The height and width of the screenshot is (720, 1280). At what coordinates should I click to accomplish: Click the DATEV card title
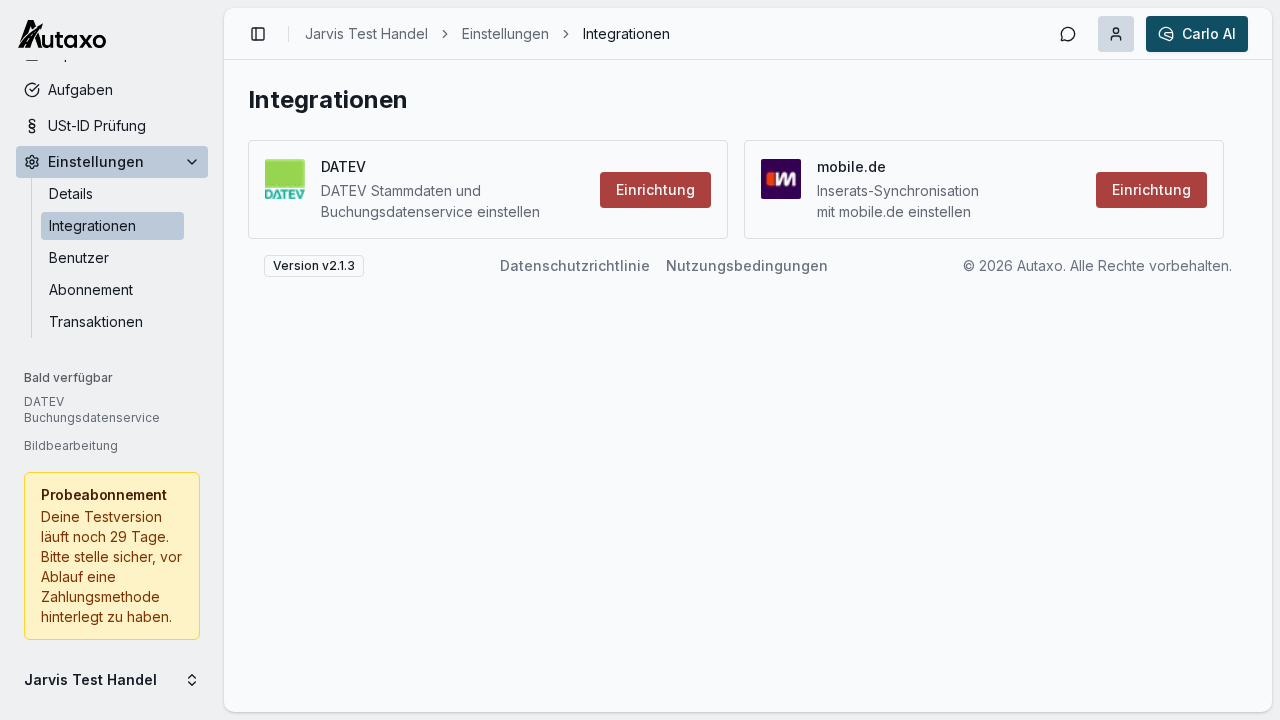tap(343, 167)
